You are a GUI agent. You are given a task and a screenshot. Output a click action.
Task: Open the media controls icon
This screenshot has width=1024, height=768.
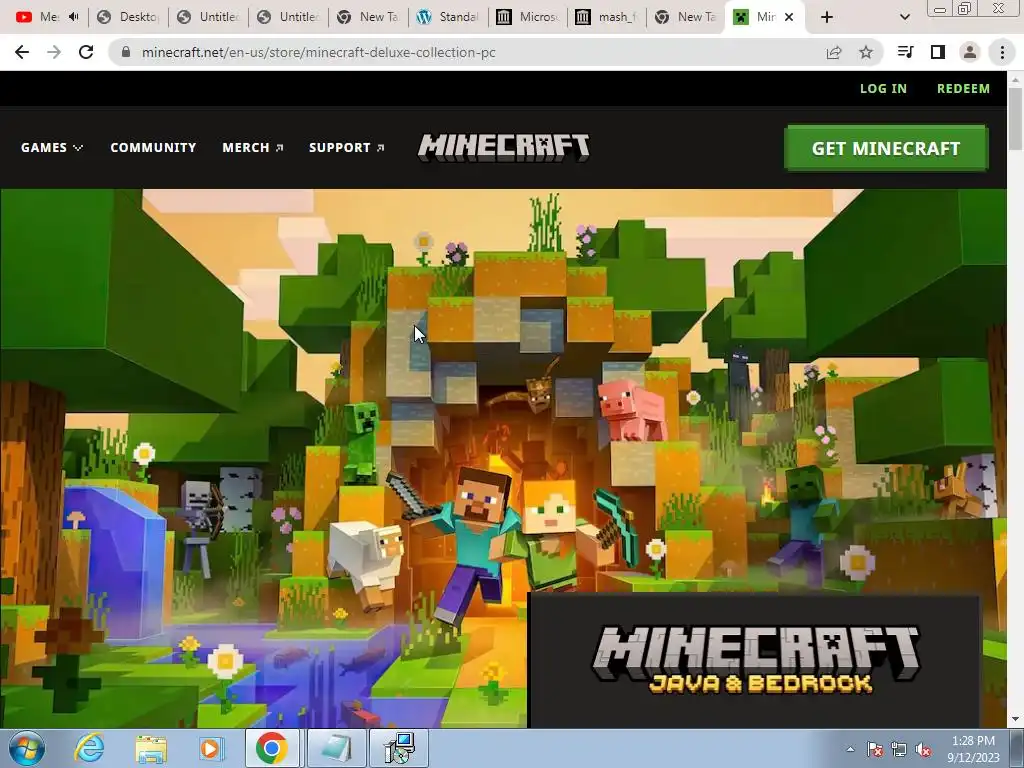pos(906,52)
